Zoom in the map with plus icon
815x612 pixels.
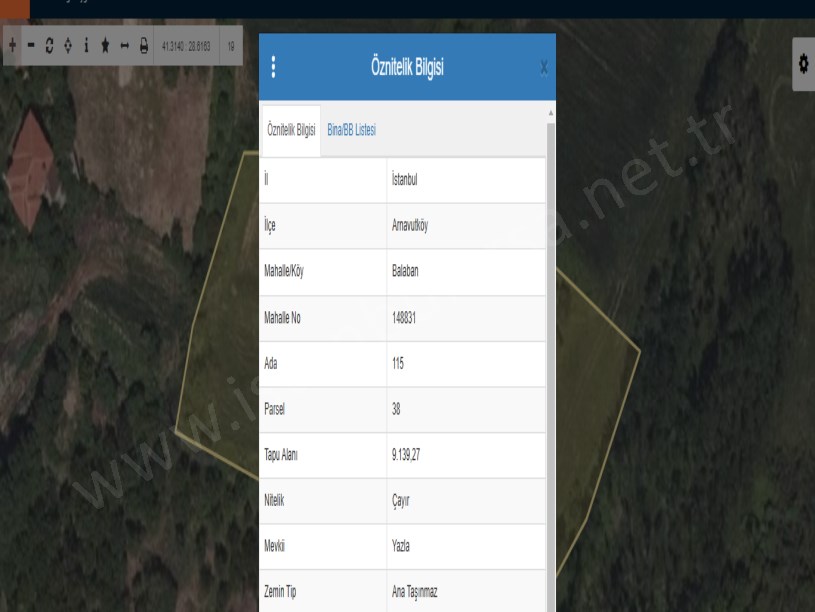[11, 46]
